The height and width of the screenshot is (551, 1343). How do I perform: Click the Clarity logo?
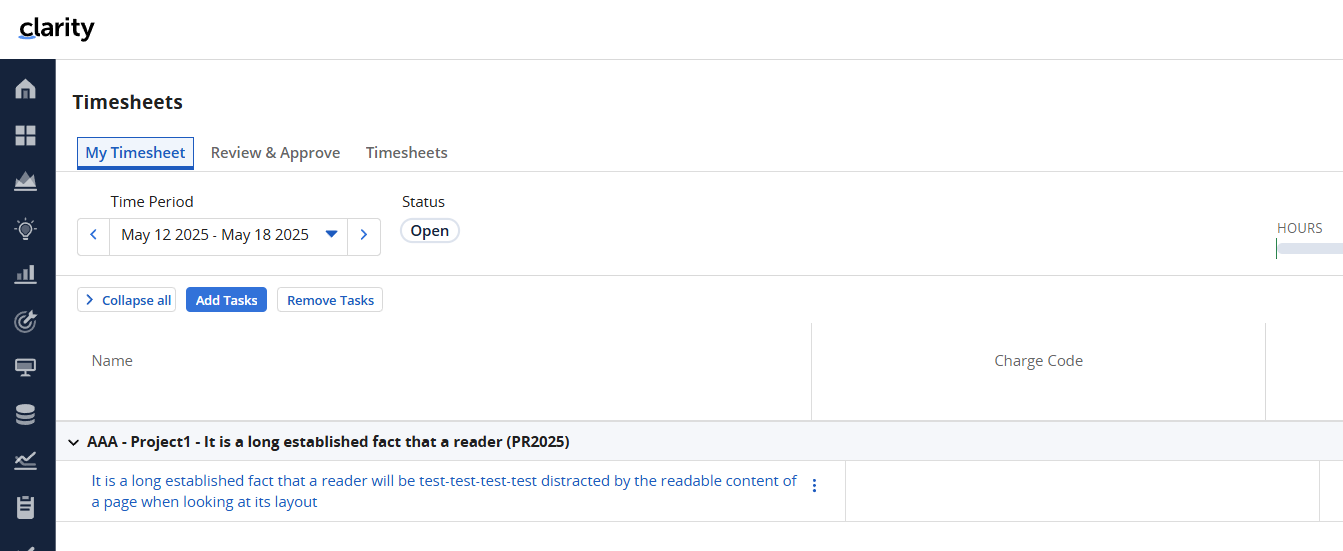click(56, 29)
